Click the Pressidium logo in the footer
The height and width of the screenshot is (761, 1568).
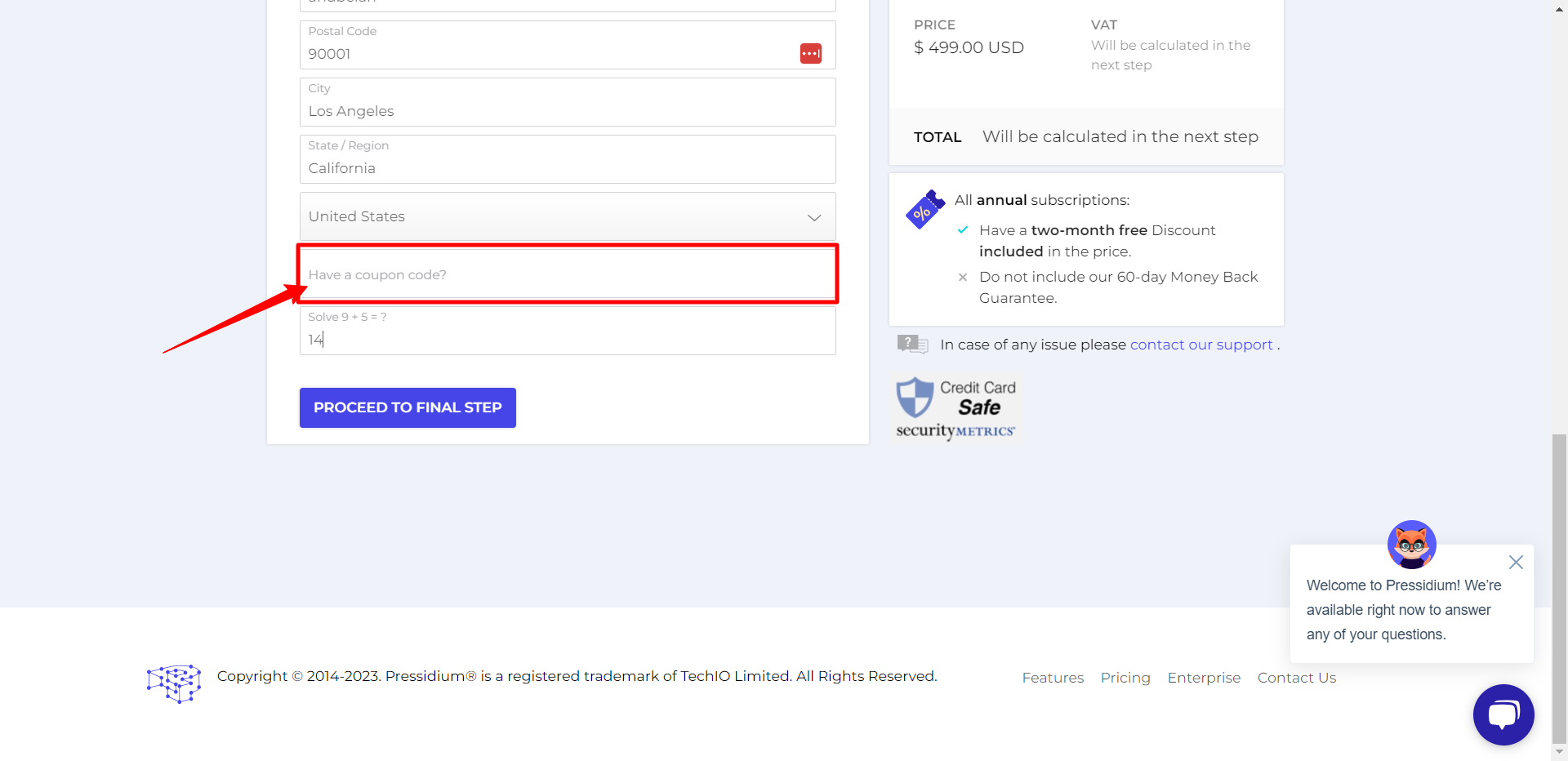pyautogui.click(x=173, y=683)
